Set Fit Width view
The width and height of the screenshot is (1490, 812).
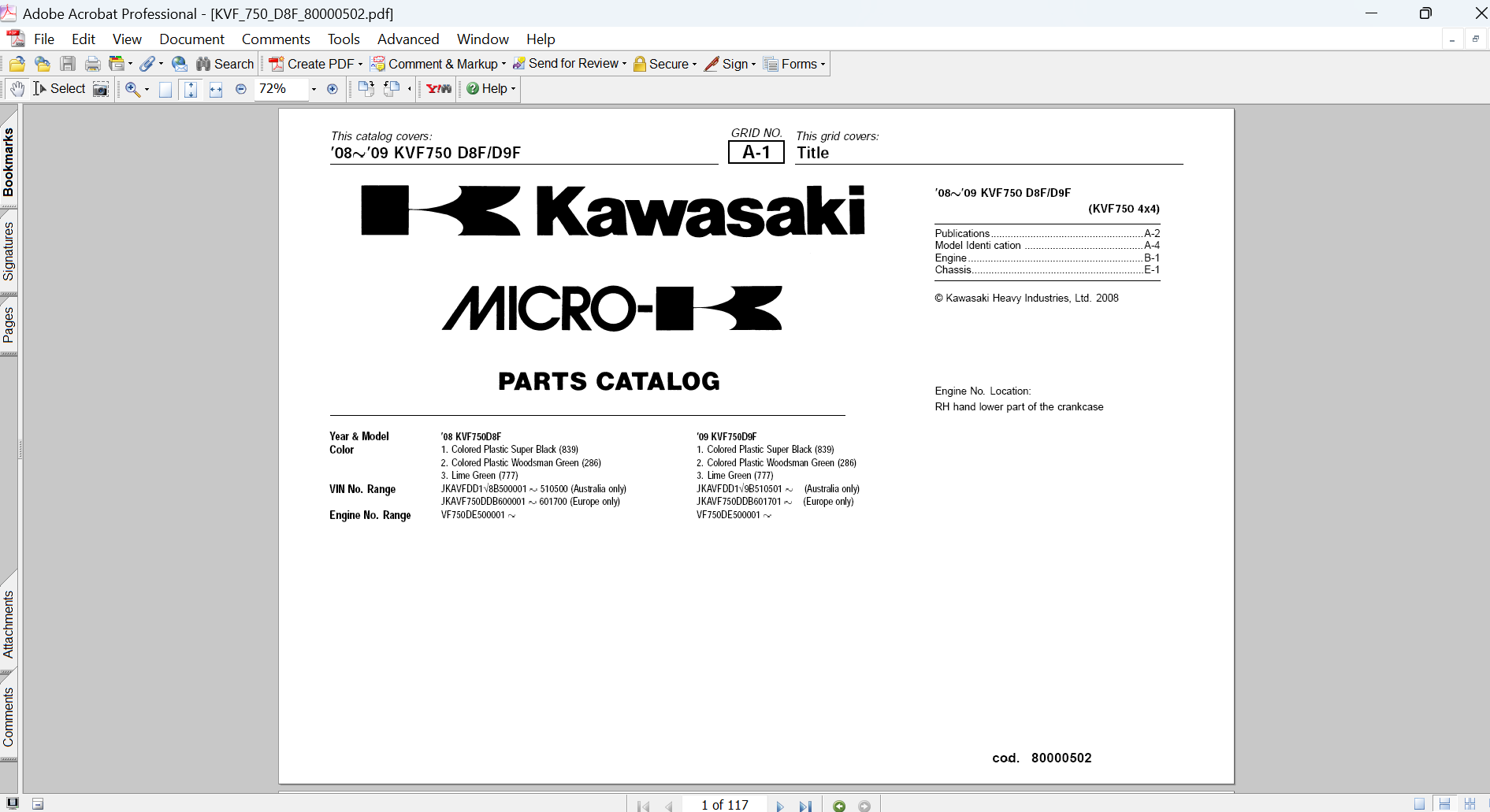click(x=216, y=89)
